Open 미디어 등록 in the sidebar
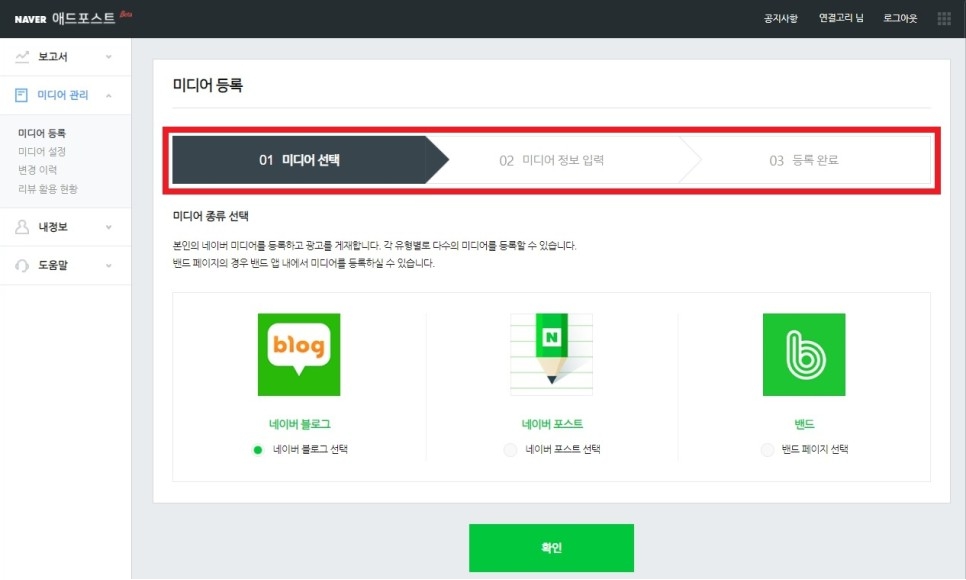 pyautogui.click(x=42, y=133)
